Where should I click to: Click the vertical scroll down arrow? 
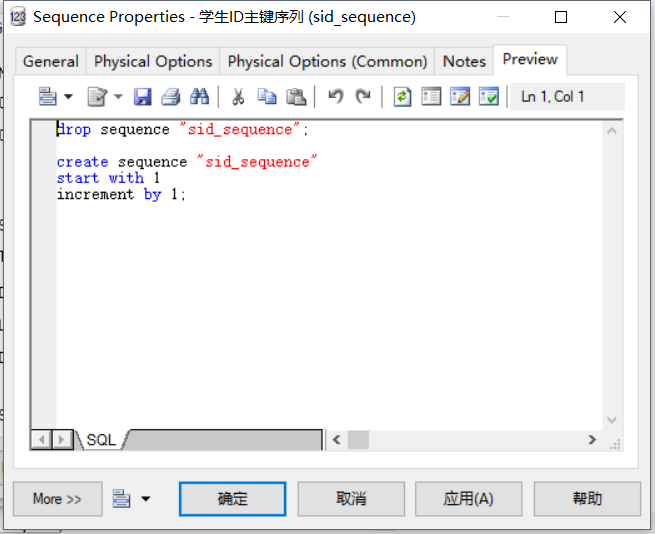[x=612, y=420]
